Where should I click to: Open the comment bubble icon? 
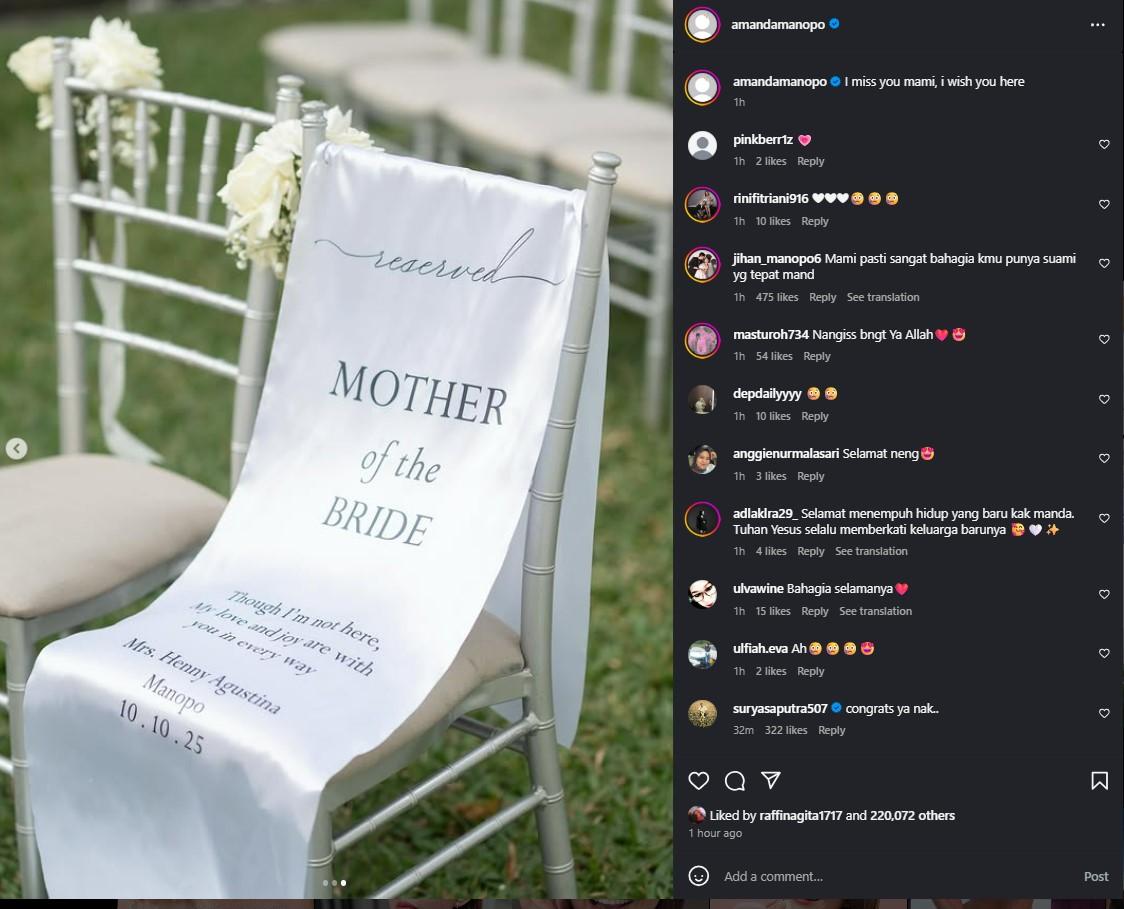(735, 781)
